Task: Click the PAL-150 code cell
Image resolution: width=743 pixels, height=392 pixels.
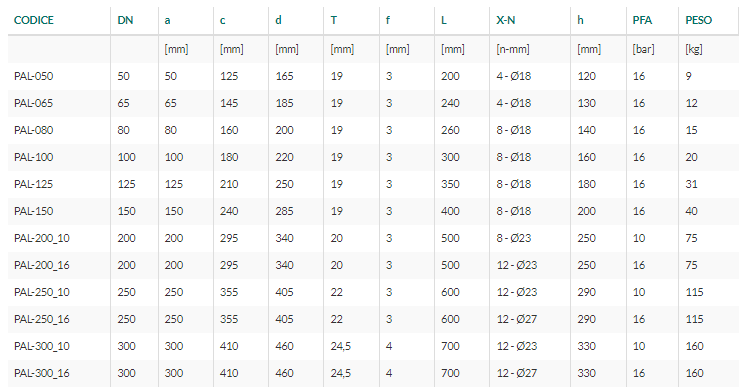Action: (34, 211)
